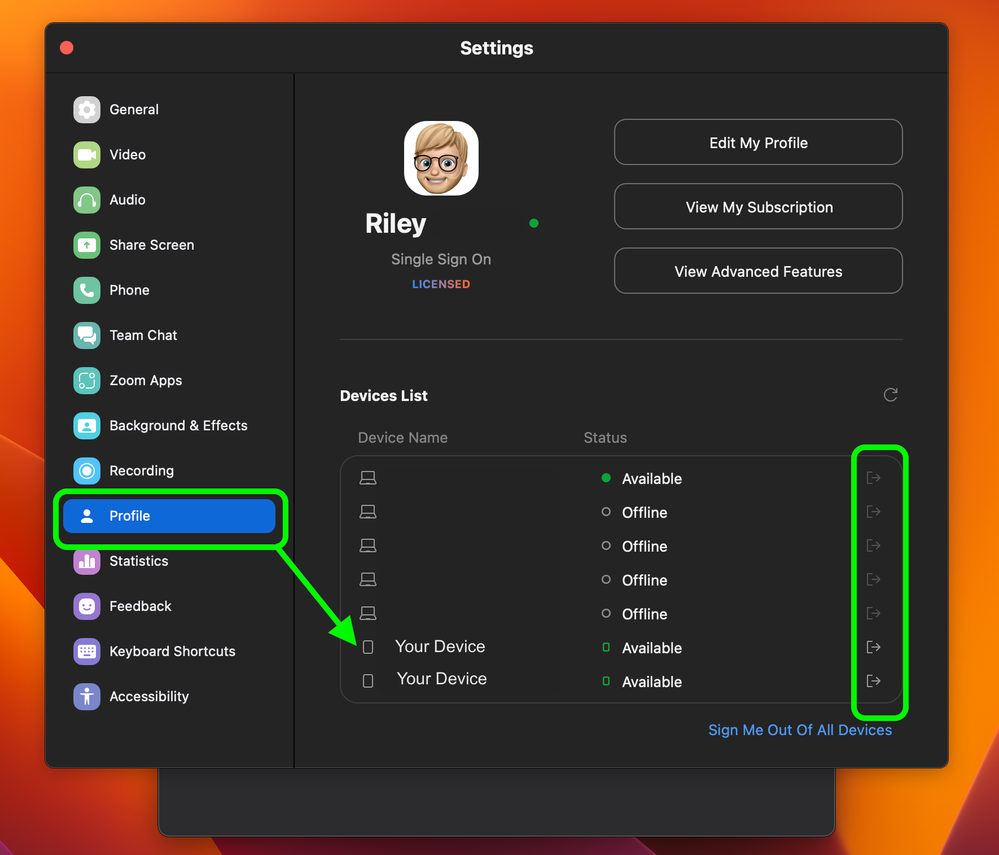Refresh the Devices List
This screenshot has width=999, height=855.
[x=890, y=395]
